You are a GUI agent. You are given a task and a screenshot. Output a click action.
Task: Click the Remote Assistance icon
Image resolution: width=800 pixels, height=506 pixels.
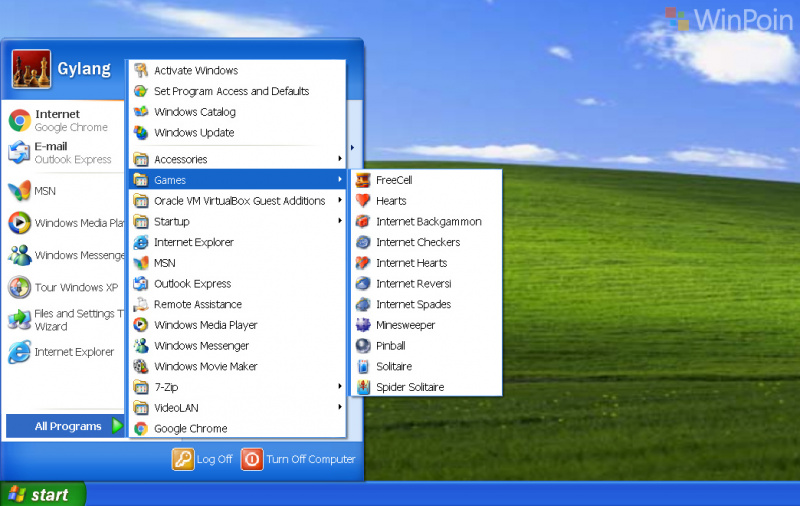[141, 305]
